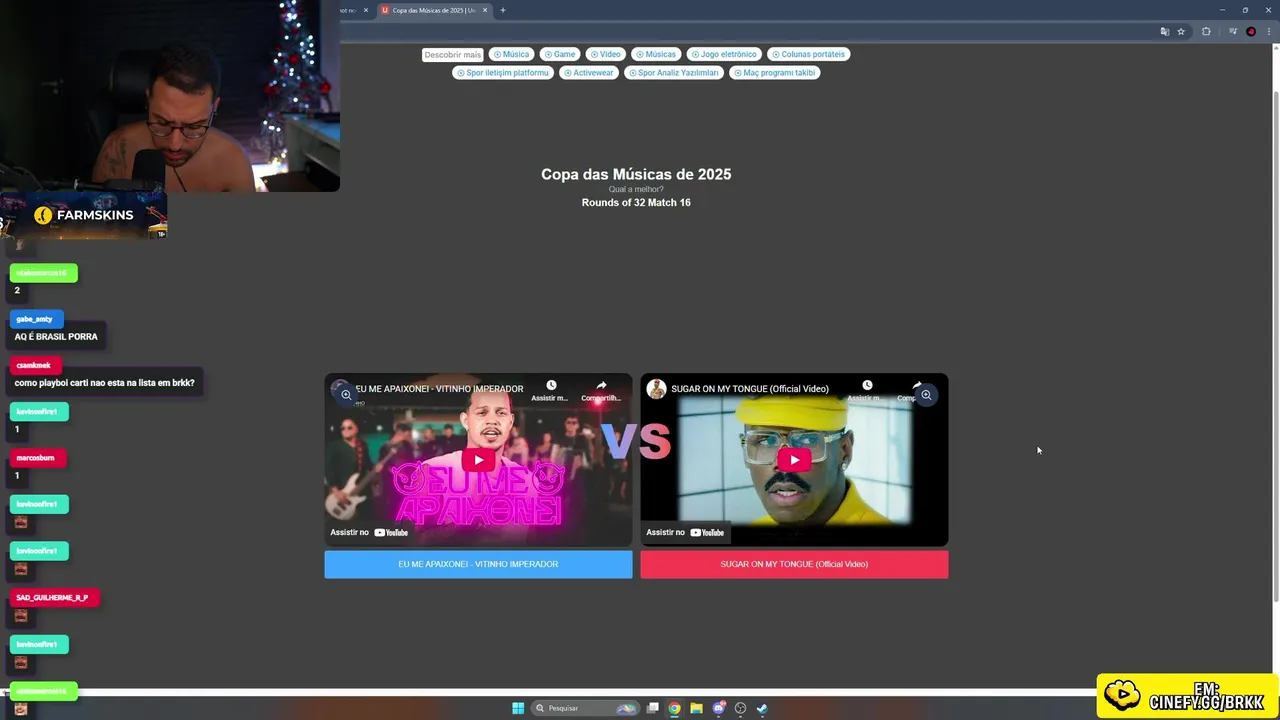Click the translate page icon
Image resolution: width=1280 pixels, height=720 pixels.
coord(1164,32)
